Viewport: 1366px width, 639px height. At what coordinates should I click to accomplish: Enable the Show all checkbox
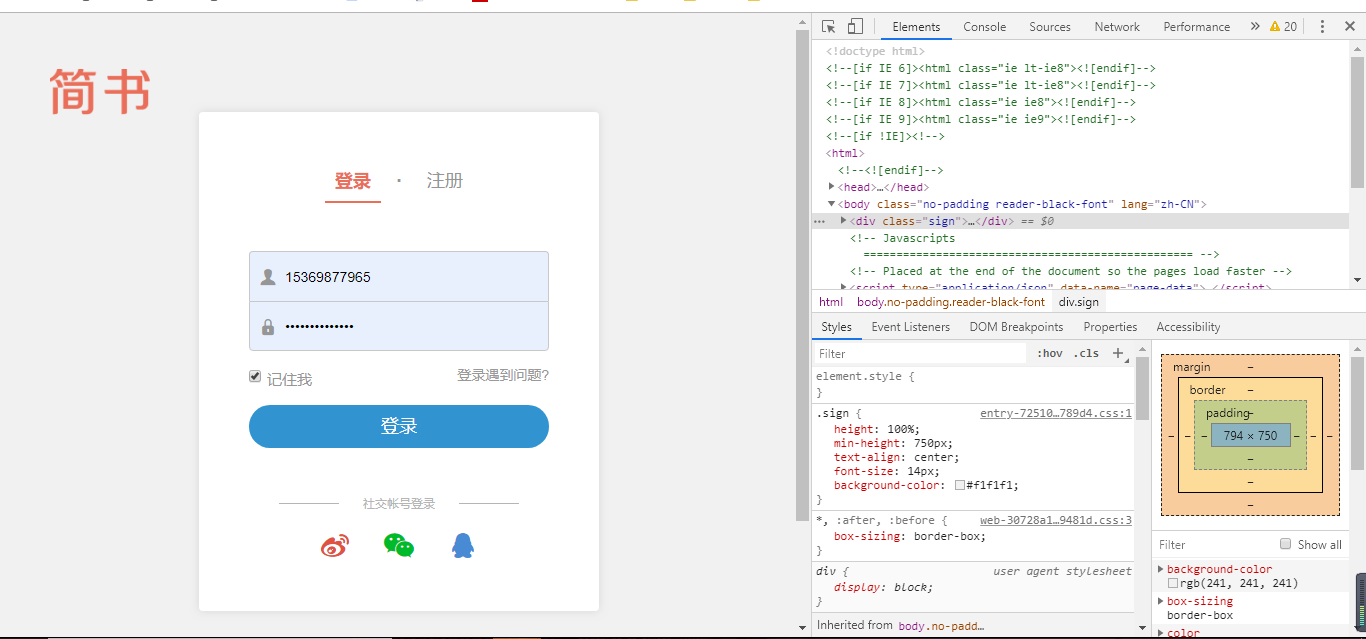coord(1286,544)
